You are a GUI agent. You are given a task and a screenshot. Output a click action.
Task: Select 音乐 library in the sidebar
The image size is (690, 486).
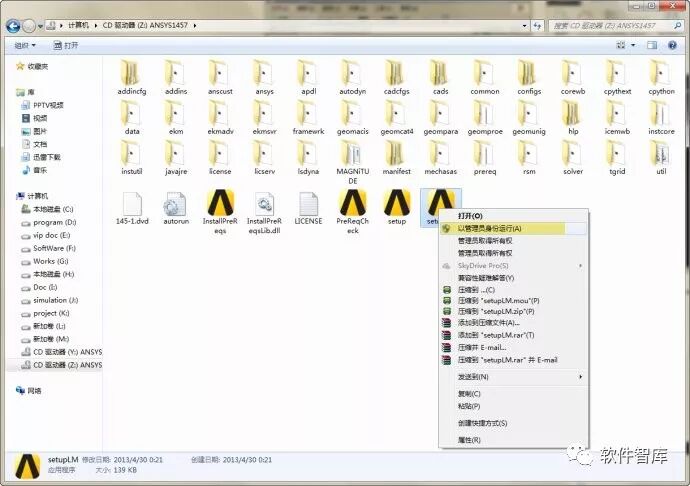click(x=34, y=170)
